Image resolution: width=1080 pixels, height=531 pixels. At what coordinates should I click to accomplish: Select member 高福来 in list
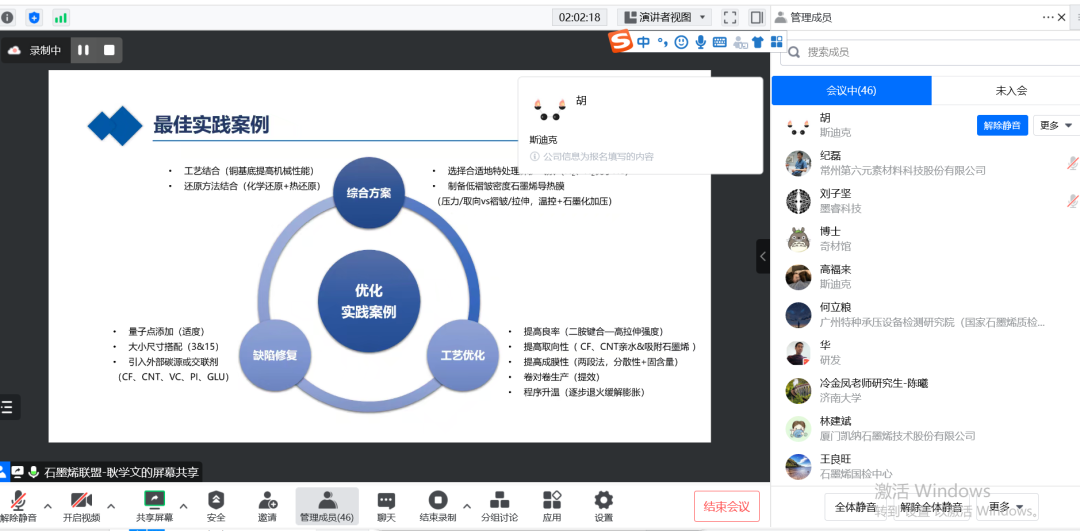926,277
